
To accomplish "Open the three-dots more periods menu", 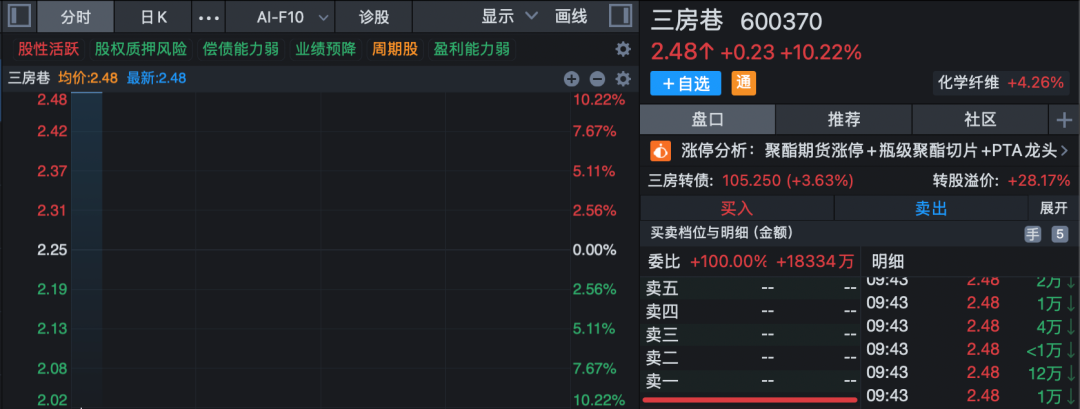I will [209, 18].
